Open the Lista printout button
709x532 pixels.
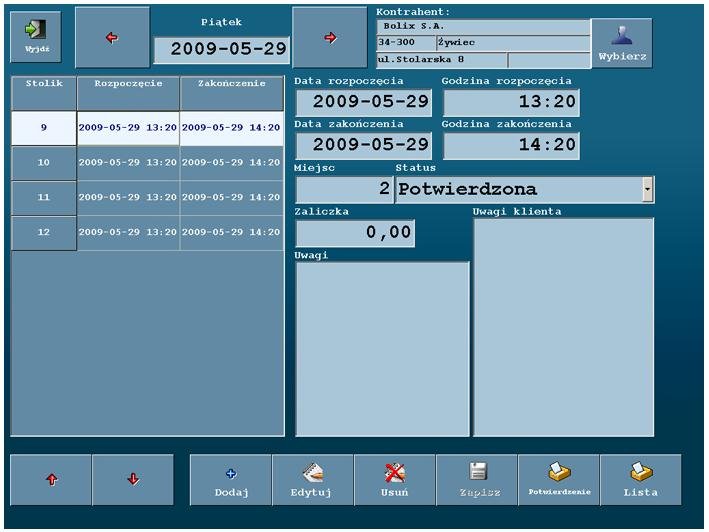pyautogui.click(x=641, y=480)
